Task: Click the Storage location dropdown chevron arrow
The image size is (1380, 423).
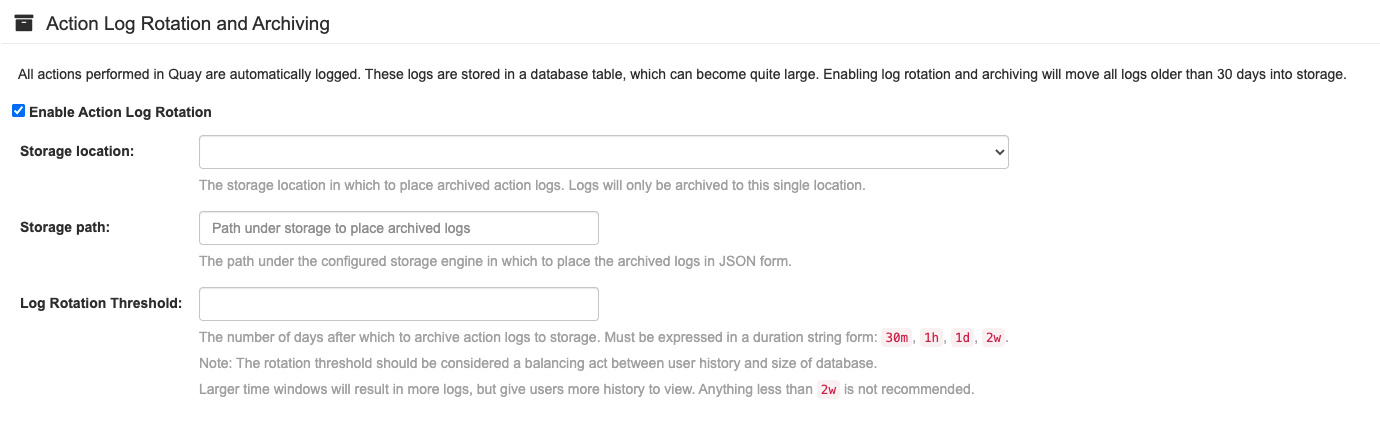Action: (x=998, y=152)
